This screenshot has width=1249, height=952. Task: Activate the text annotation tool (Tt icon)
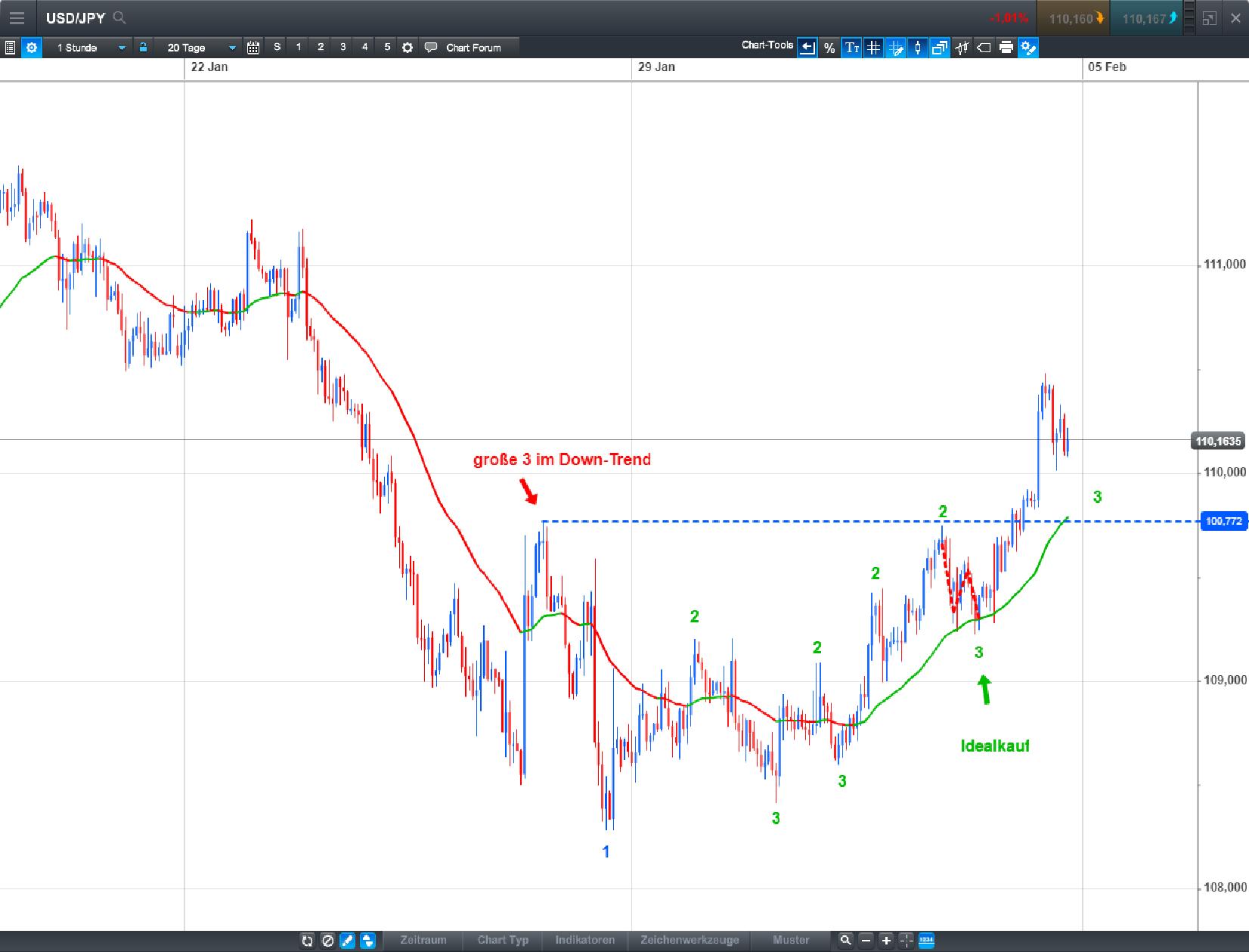tap(853, 48)
